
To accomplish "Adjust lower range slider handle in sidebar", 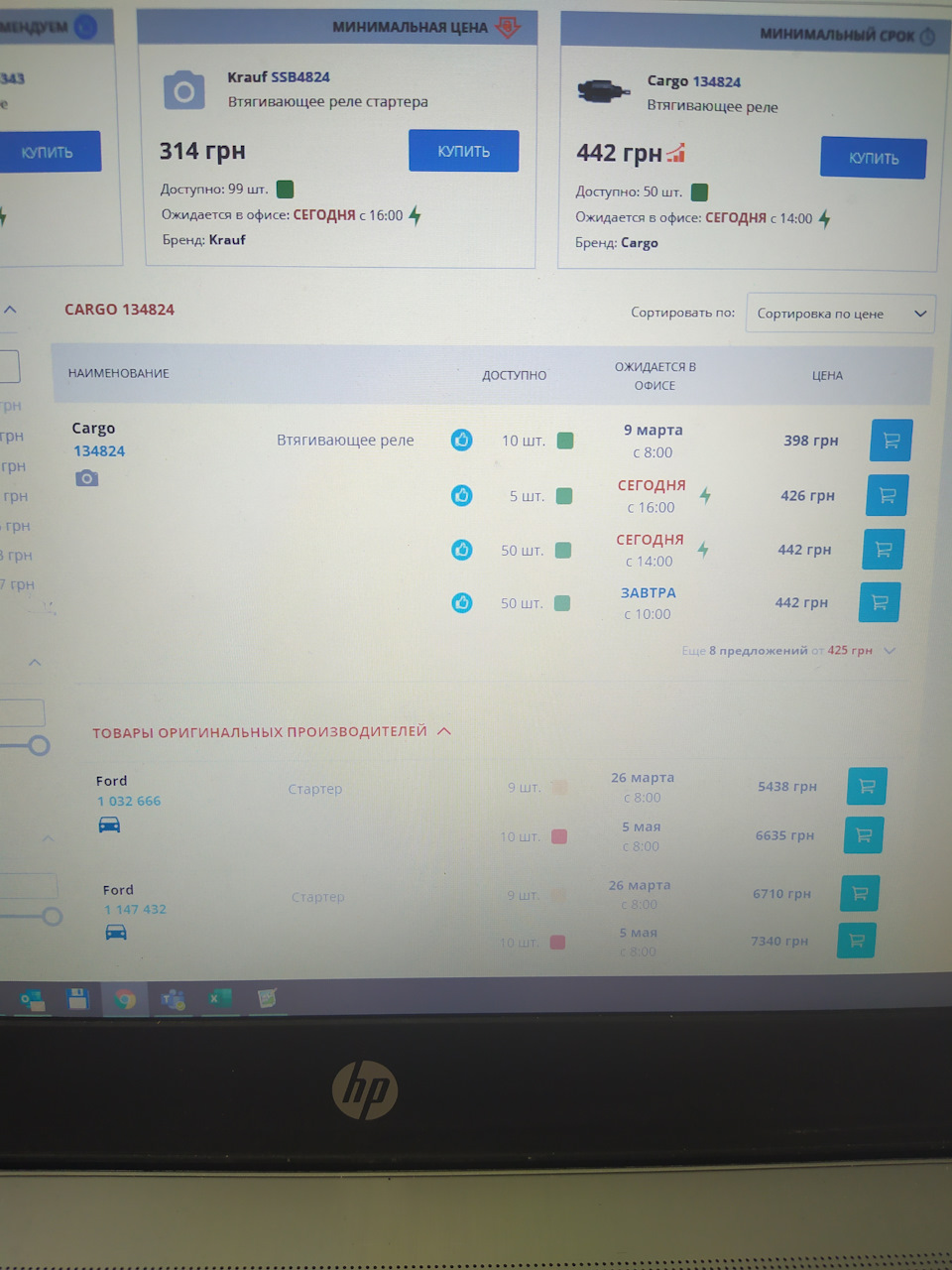I will (52, 916).
